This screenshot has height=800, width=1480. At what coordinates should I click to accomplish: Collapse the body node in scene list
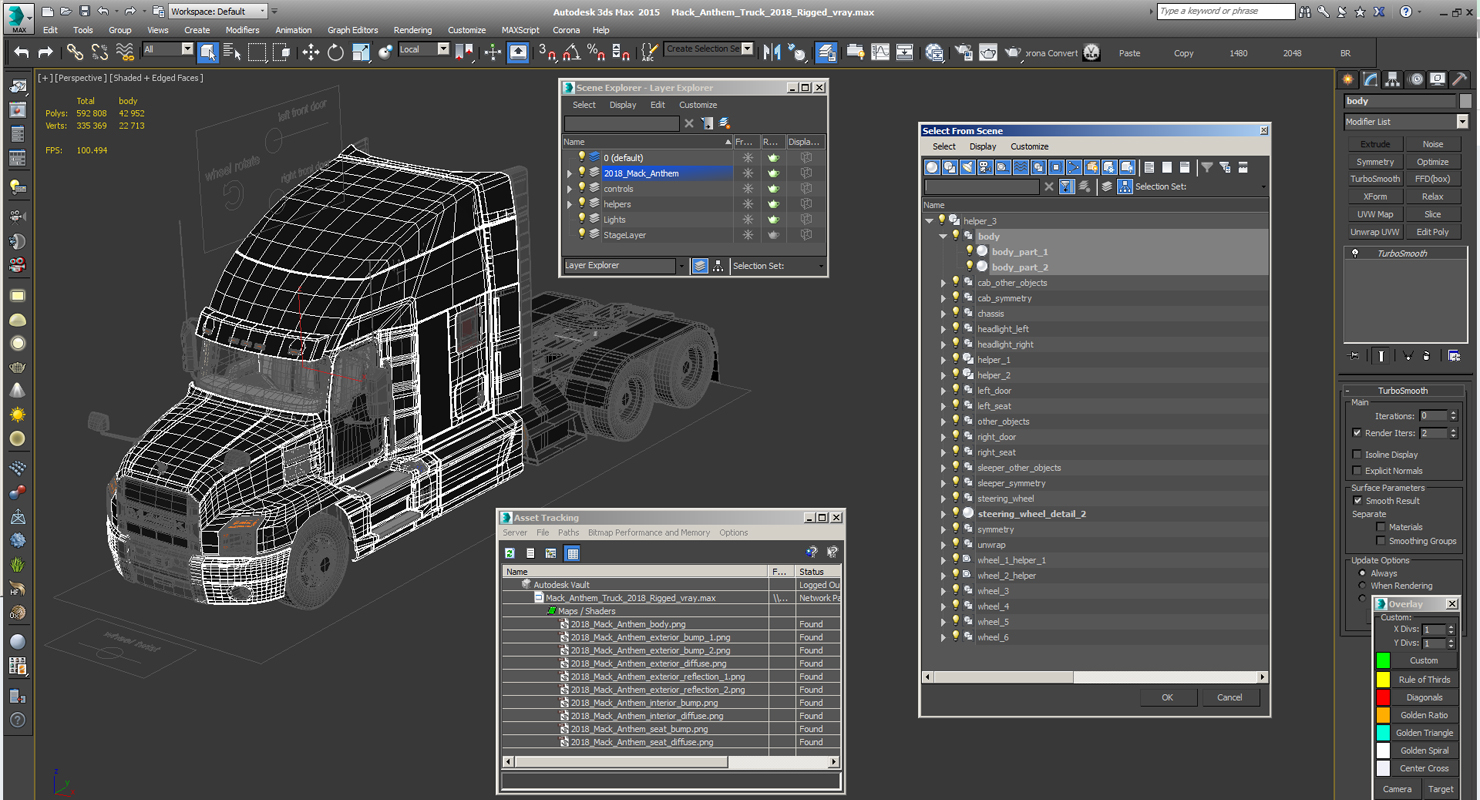click(x=942, y=236)
